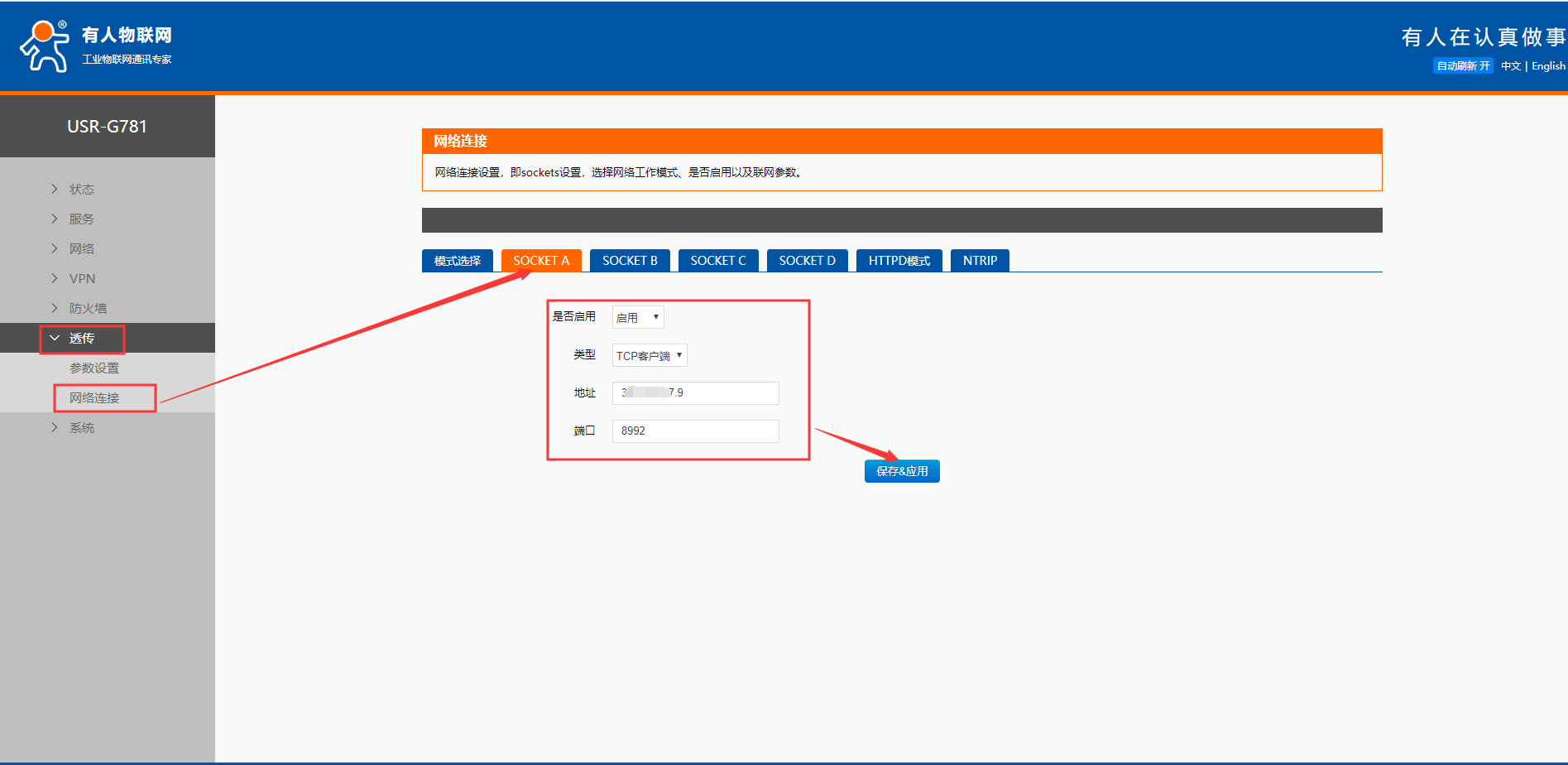Image resolution: width=1568 pixels, height=765 pixels.
Task: Open the HTTPD模式 tab
Action: pos(899,261)
